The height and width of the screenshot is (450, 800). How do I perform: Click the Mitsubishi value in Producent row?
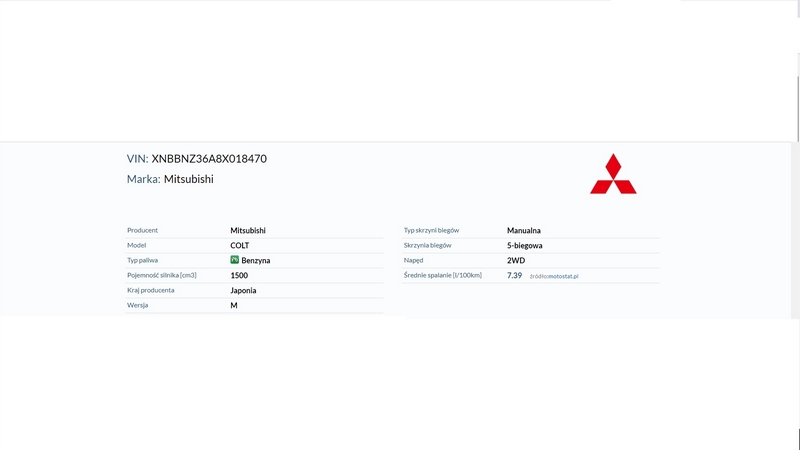(248, 231)
